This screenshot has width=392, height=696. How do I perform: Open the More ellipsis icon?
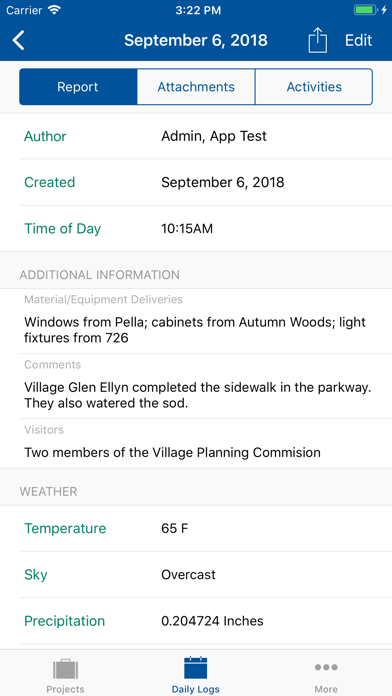[326, 667]
